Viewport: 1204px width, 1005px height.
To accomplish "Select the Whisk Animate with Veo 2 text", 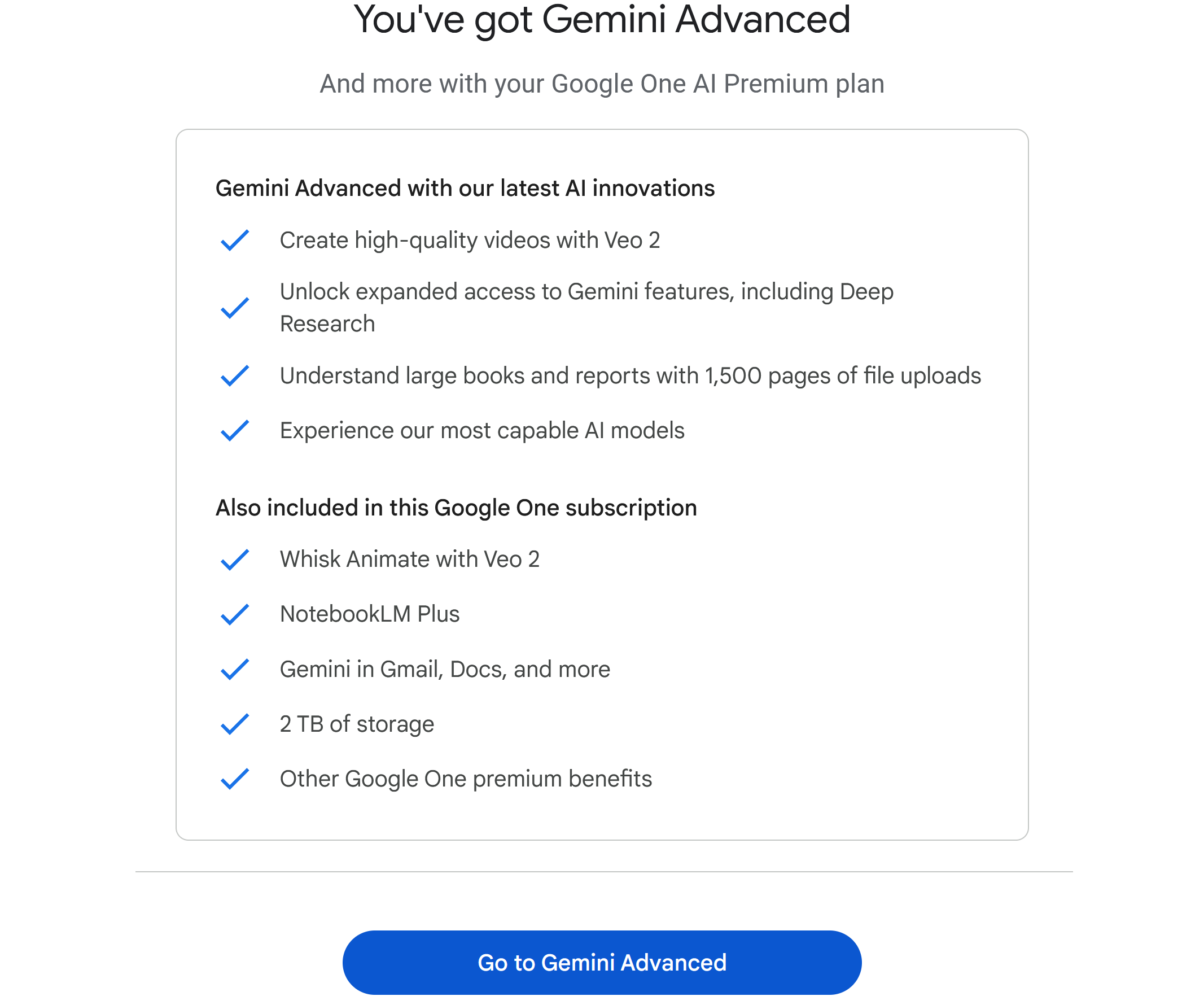I will [410, 559].
